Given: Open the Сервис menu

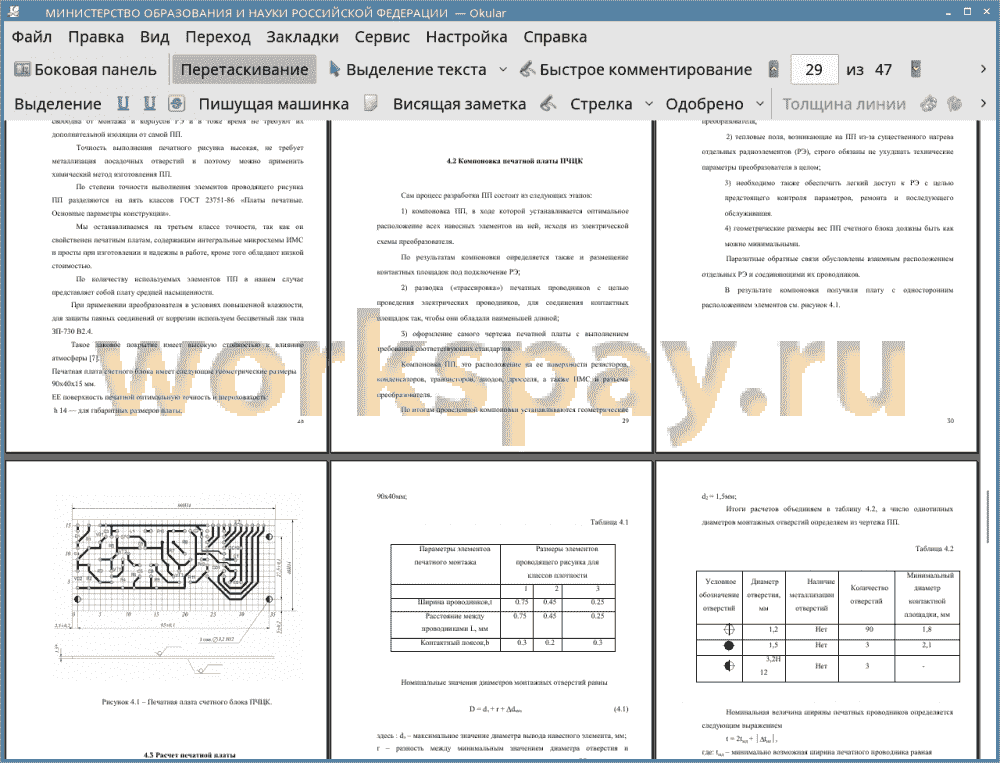Looking at the screenshot, I should pos(382,37).
